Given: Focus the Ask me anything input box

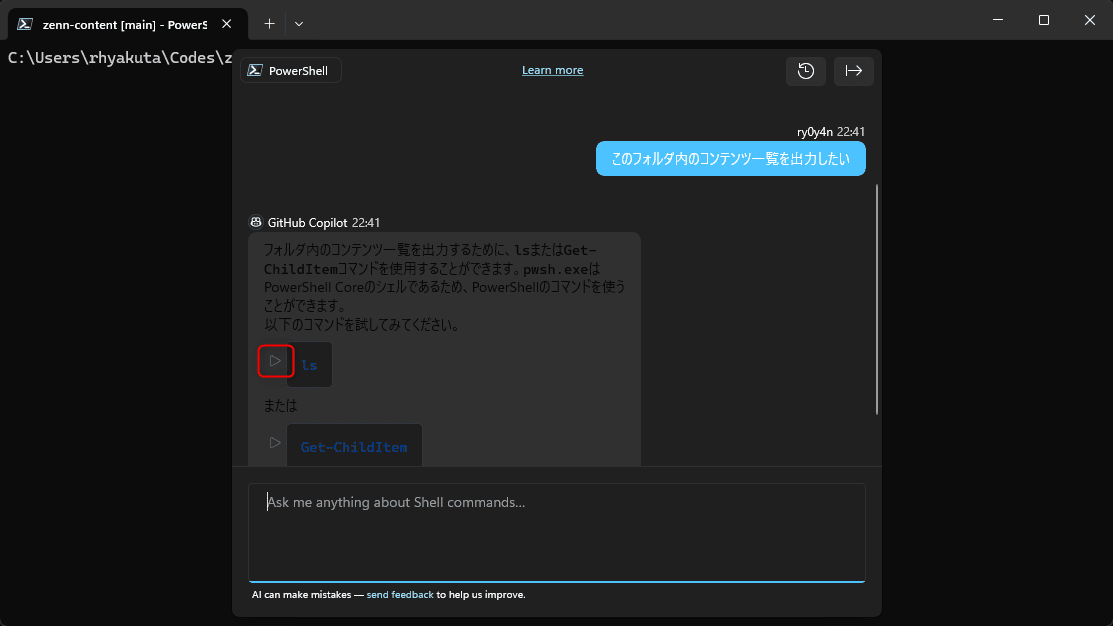Looking at the screenshot, I should point(556,532).
